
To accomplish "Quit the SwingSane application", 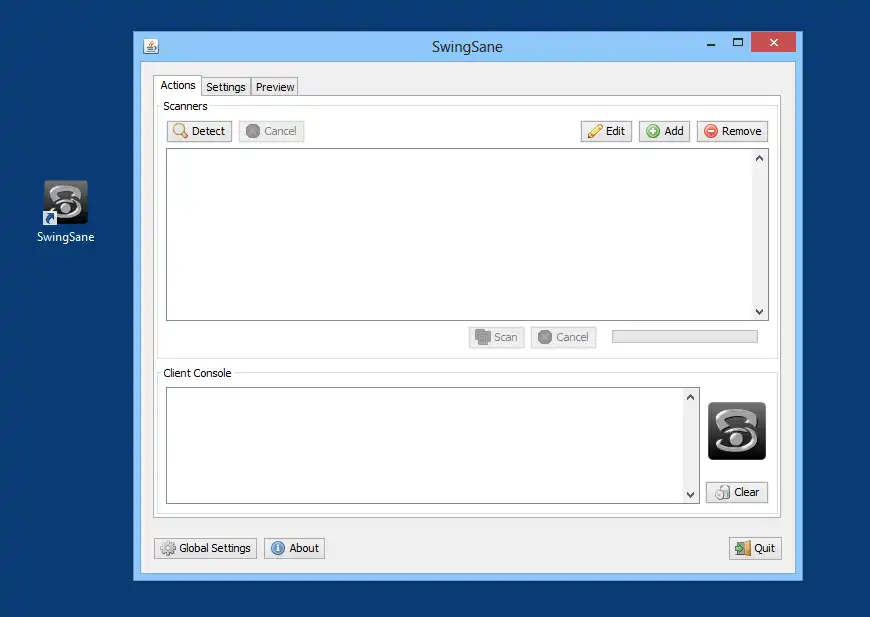I will click(755, 548).
